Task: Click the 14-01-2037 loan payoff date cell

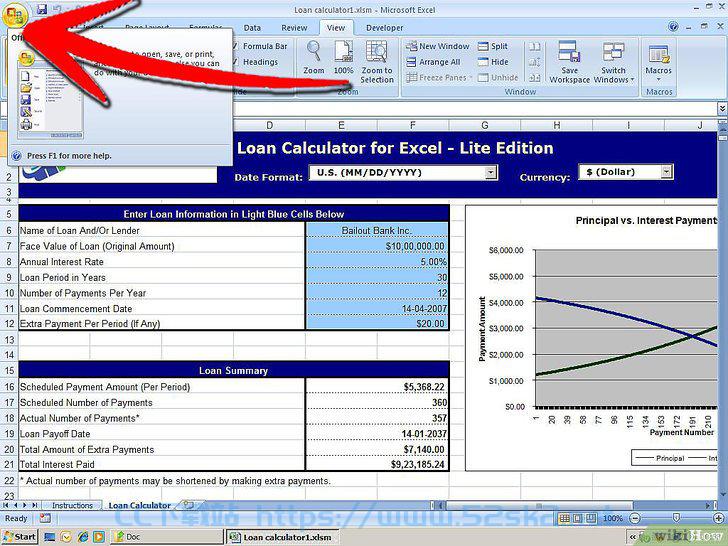Action: [377, 434]
